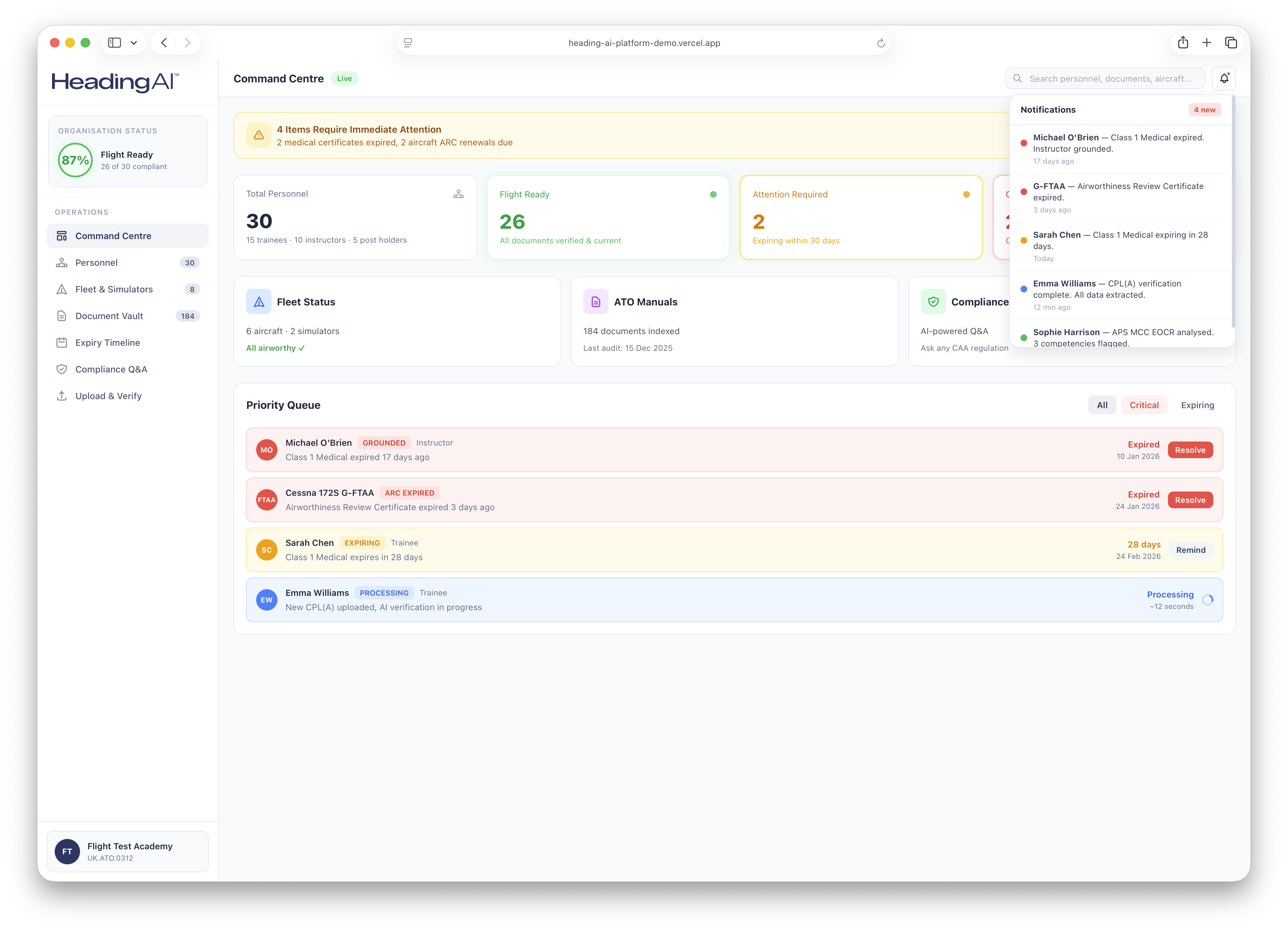
Task: Click Emma Williams' processing spinner
Action: tap(1207, 600)
